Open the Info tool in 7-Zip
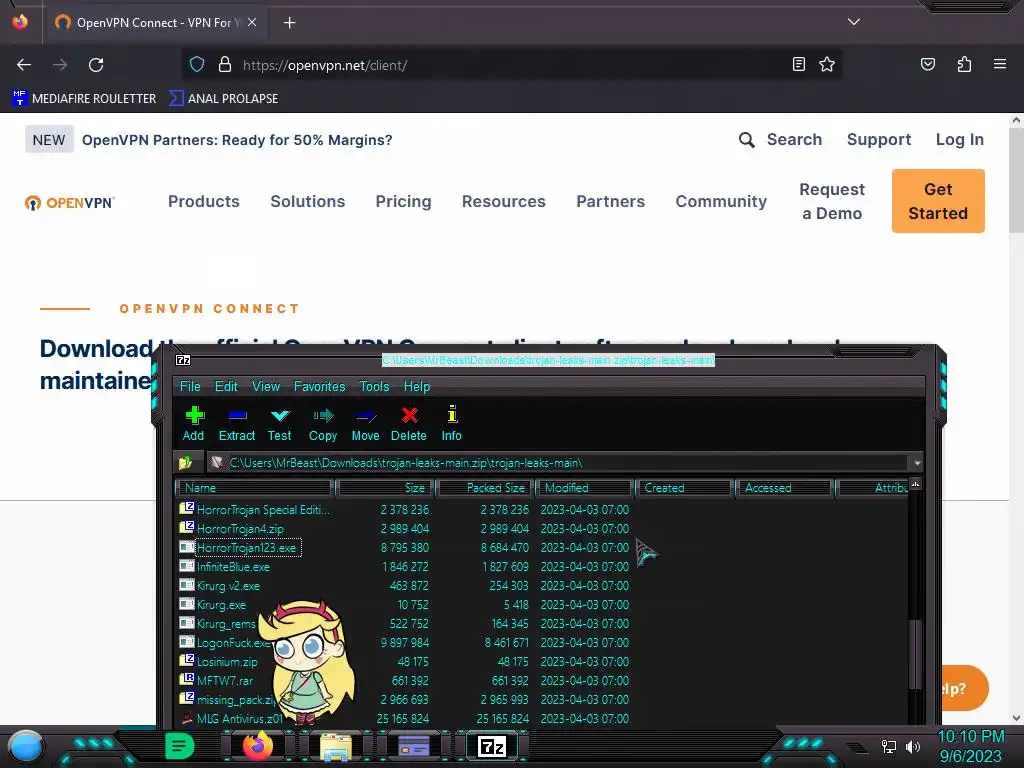Screen dimensions: 1024x768 451,424
